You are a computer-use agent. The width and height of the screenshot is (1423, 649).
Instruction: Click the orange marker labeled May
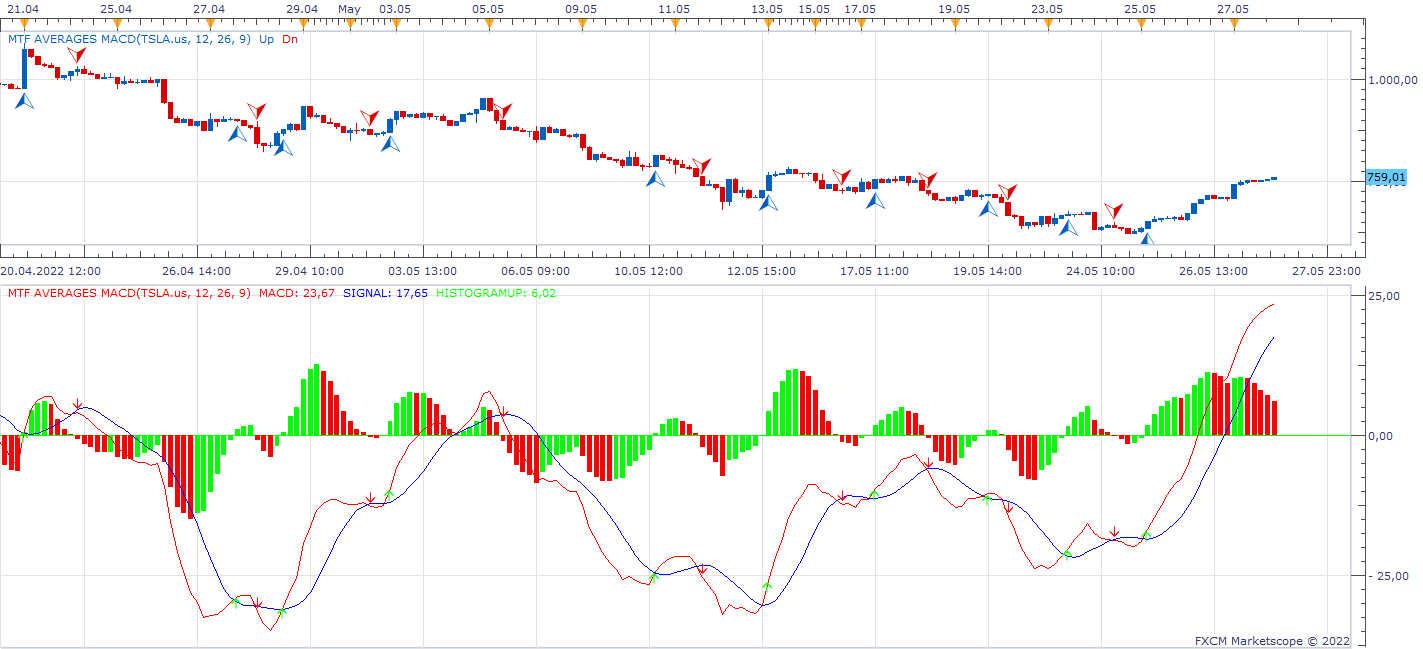348,23
